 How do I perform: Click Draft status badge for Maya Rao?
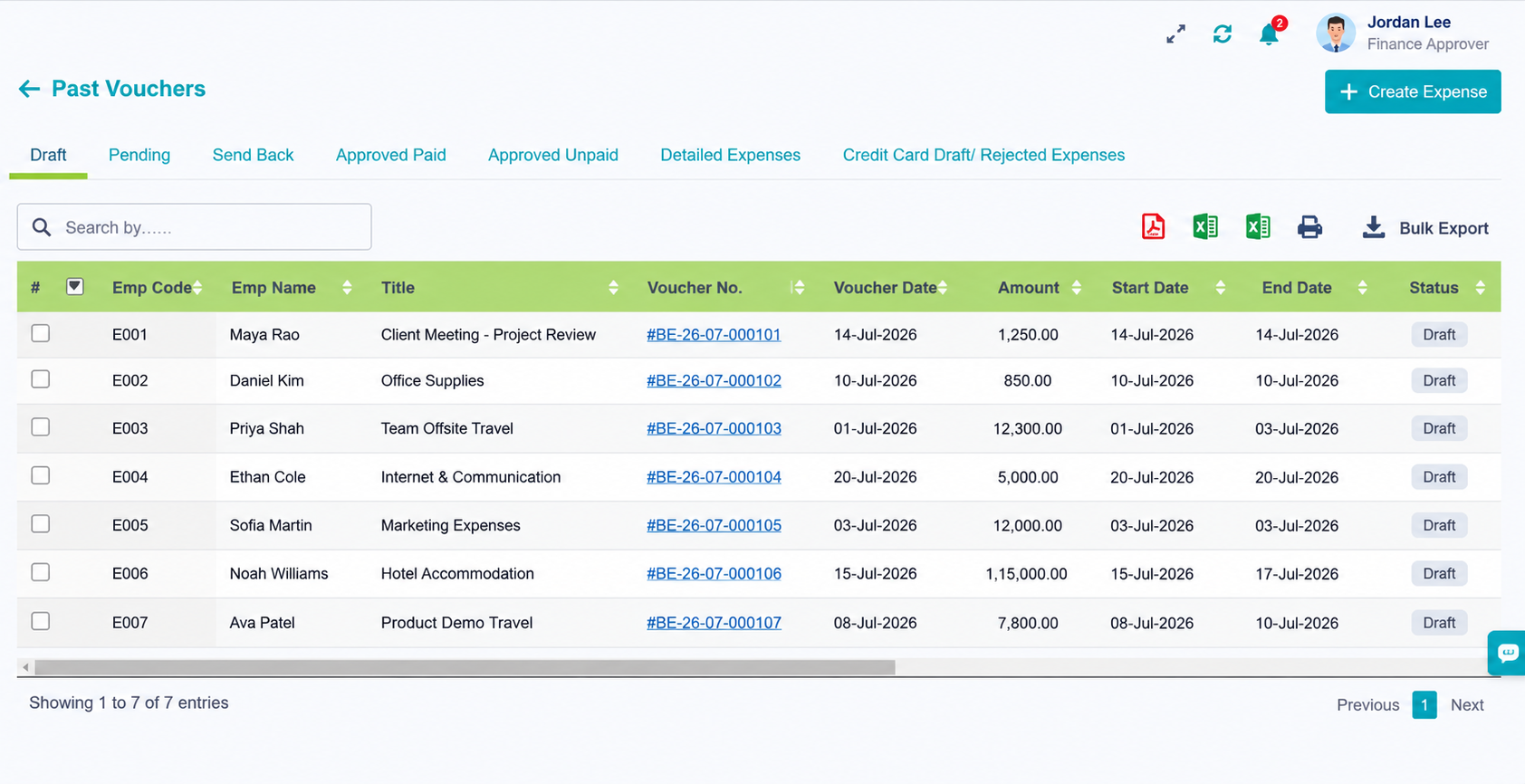(1439, 334)
